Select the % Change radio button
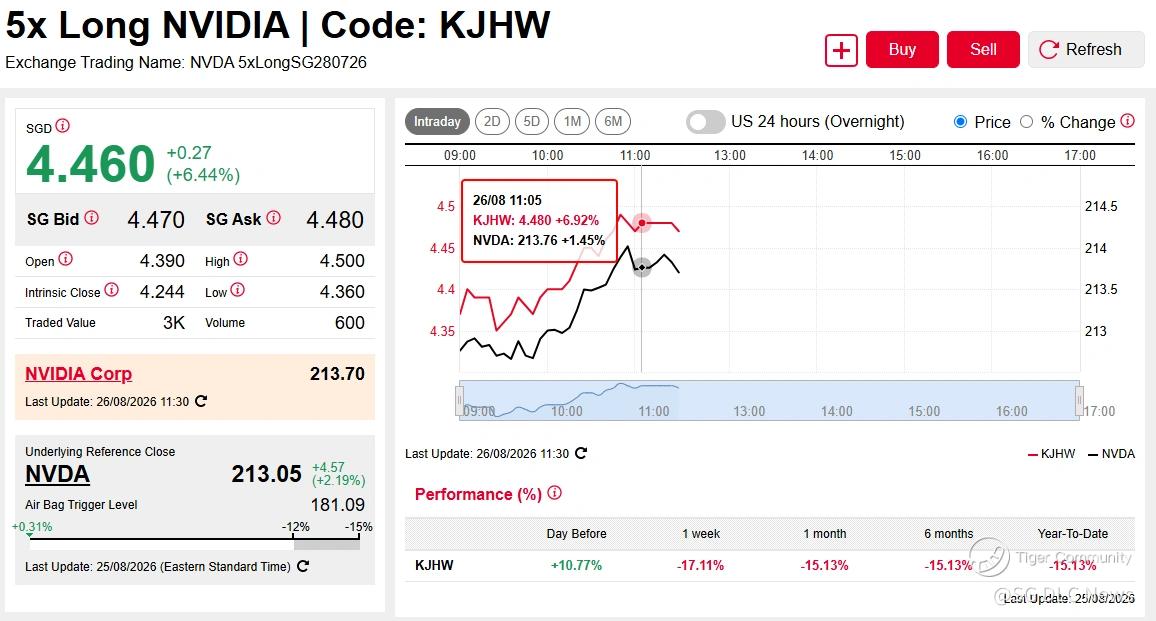This screenshot has height=621, width=1156. (1026, 122)
